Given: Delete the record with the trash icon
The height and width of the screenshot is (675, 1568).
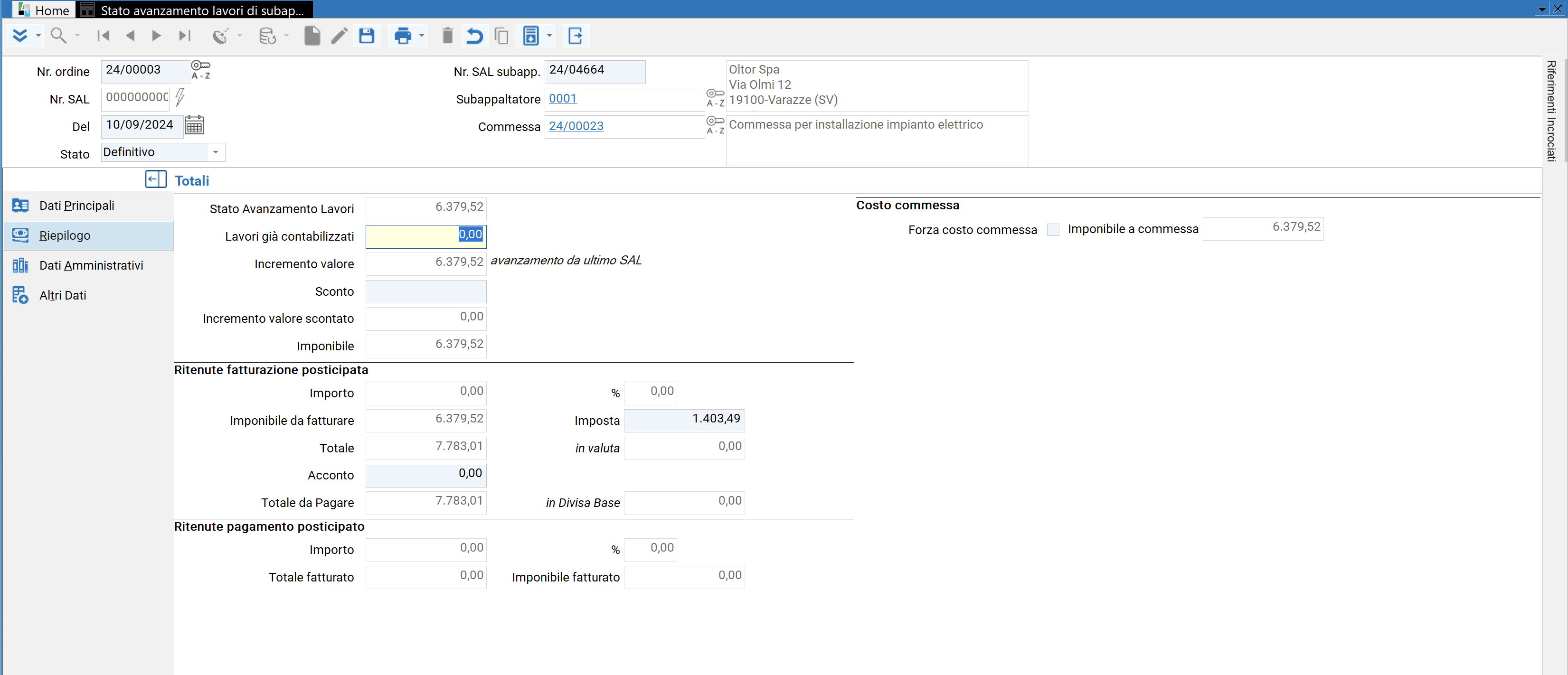Looking at the screenshot, I should click(447, 36).
